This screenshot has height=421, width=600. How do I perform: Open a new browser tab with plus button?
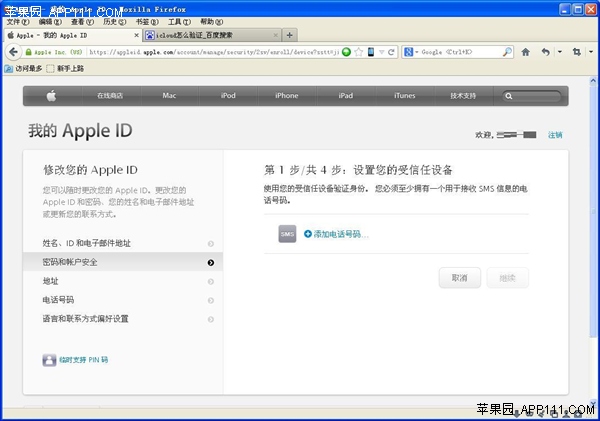(x=290, y=35)
